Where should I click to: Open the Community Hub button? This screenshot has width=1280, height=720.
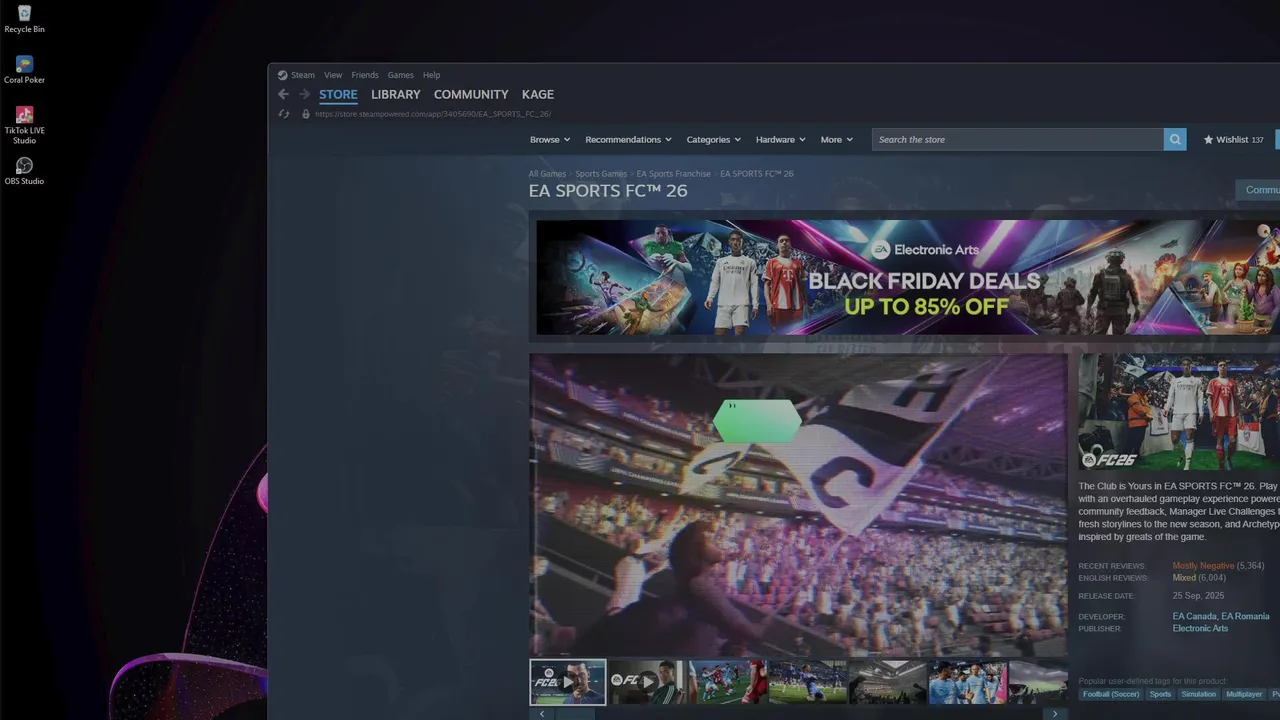click(1258, 190)
